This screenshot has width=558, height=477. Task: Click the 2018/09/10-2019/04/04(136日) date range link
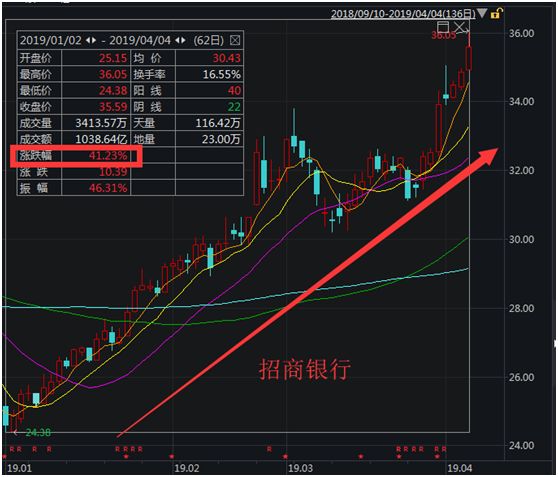[x=403, y=14]
